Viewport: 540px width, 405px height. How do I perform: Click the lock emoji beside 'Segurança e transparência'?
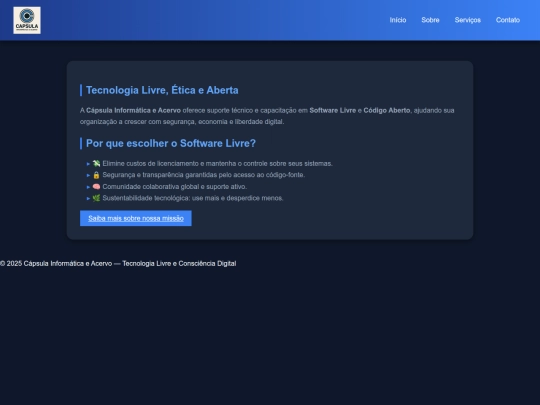click(x=96, y=175)
